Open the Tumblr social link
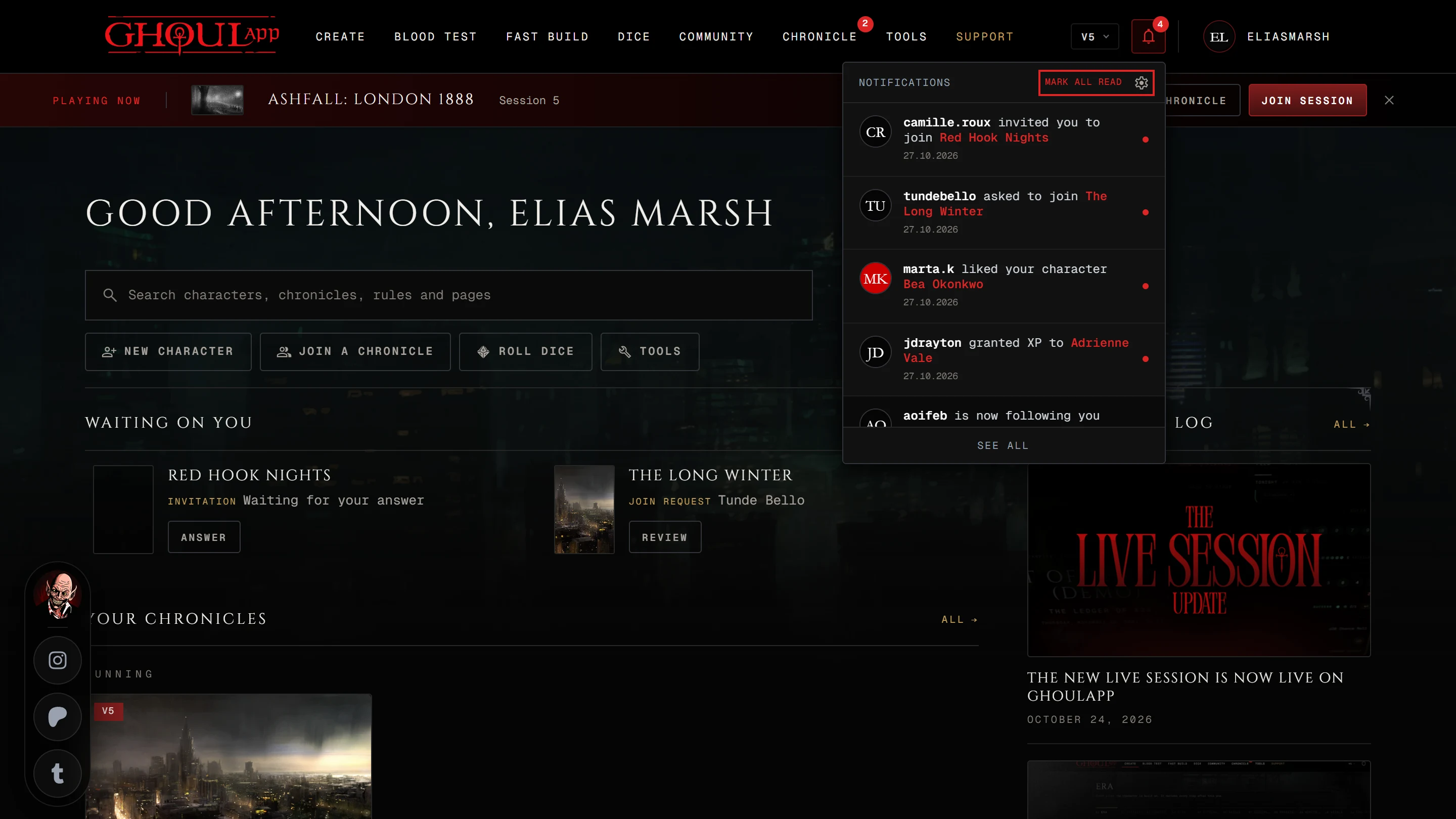1456x819 pixels. (58, 773)
